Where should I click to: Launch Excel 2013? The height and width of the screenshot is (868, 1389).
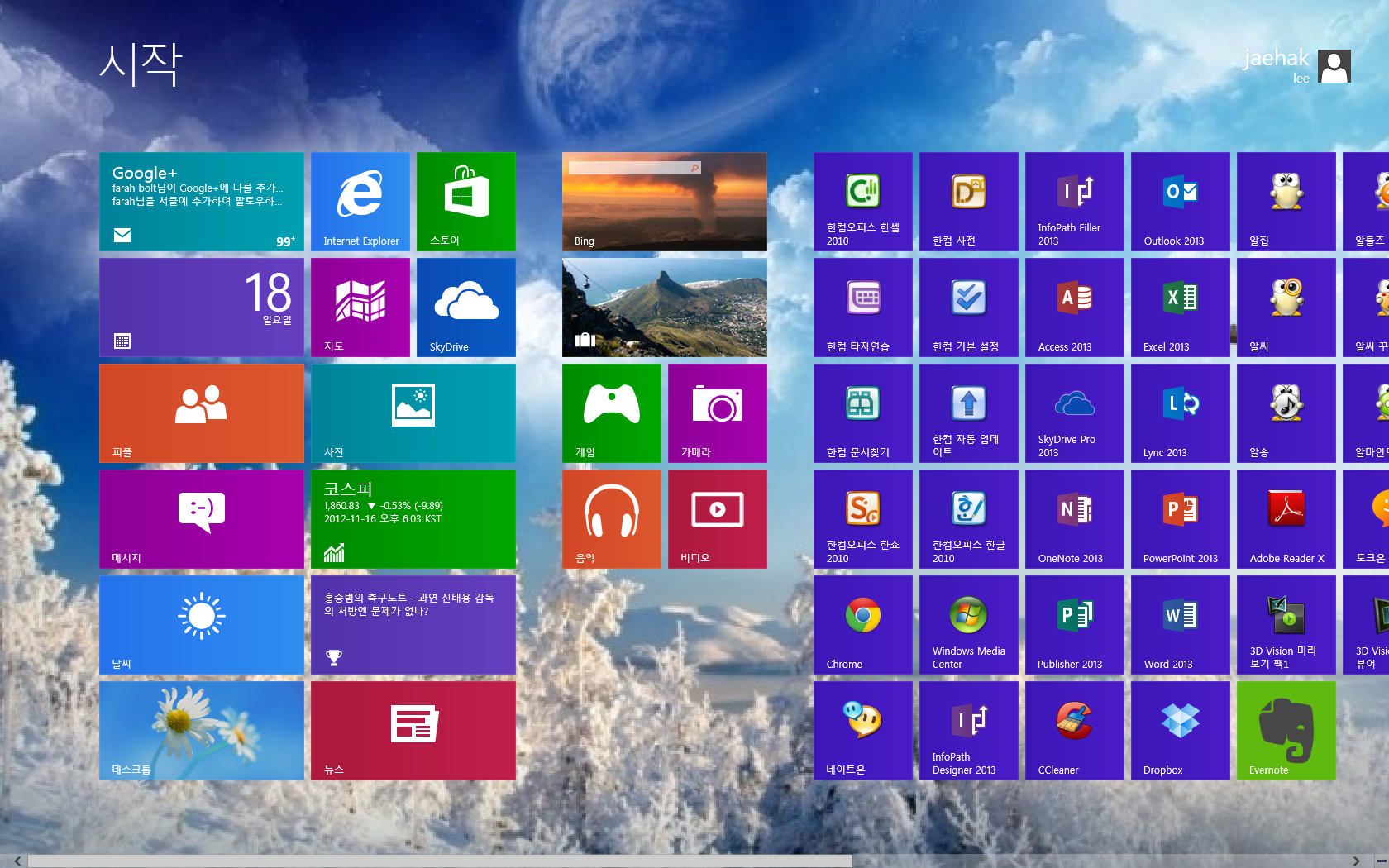pyautogui.click(x=1181, y=308)
